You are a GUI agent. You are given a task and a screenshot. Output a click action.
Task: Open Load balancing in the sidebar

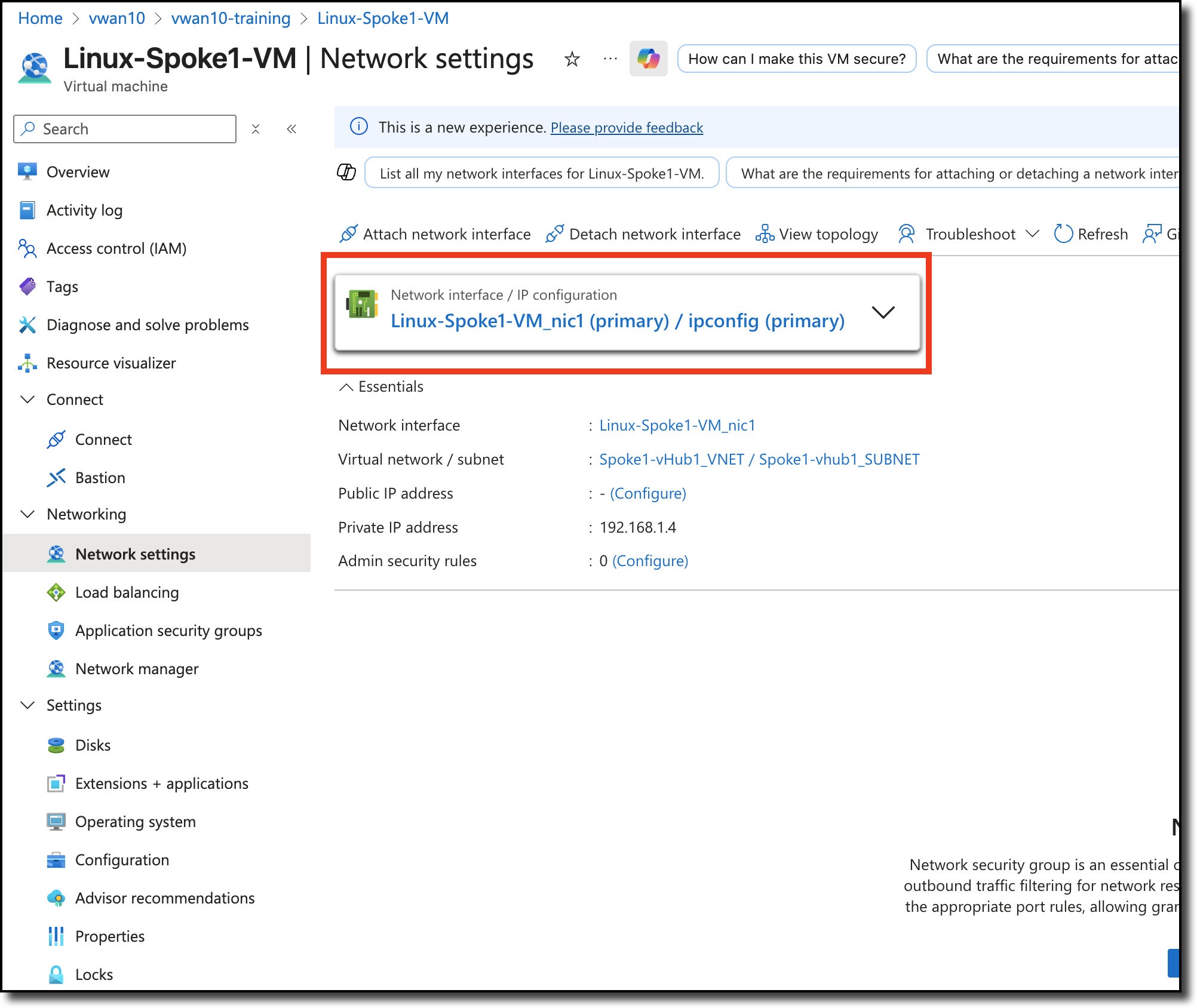[x=127, y=592]
